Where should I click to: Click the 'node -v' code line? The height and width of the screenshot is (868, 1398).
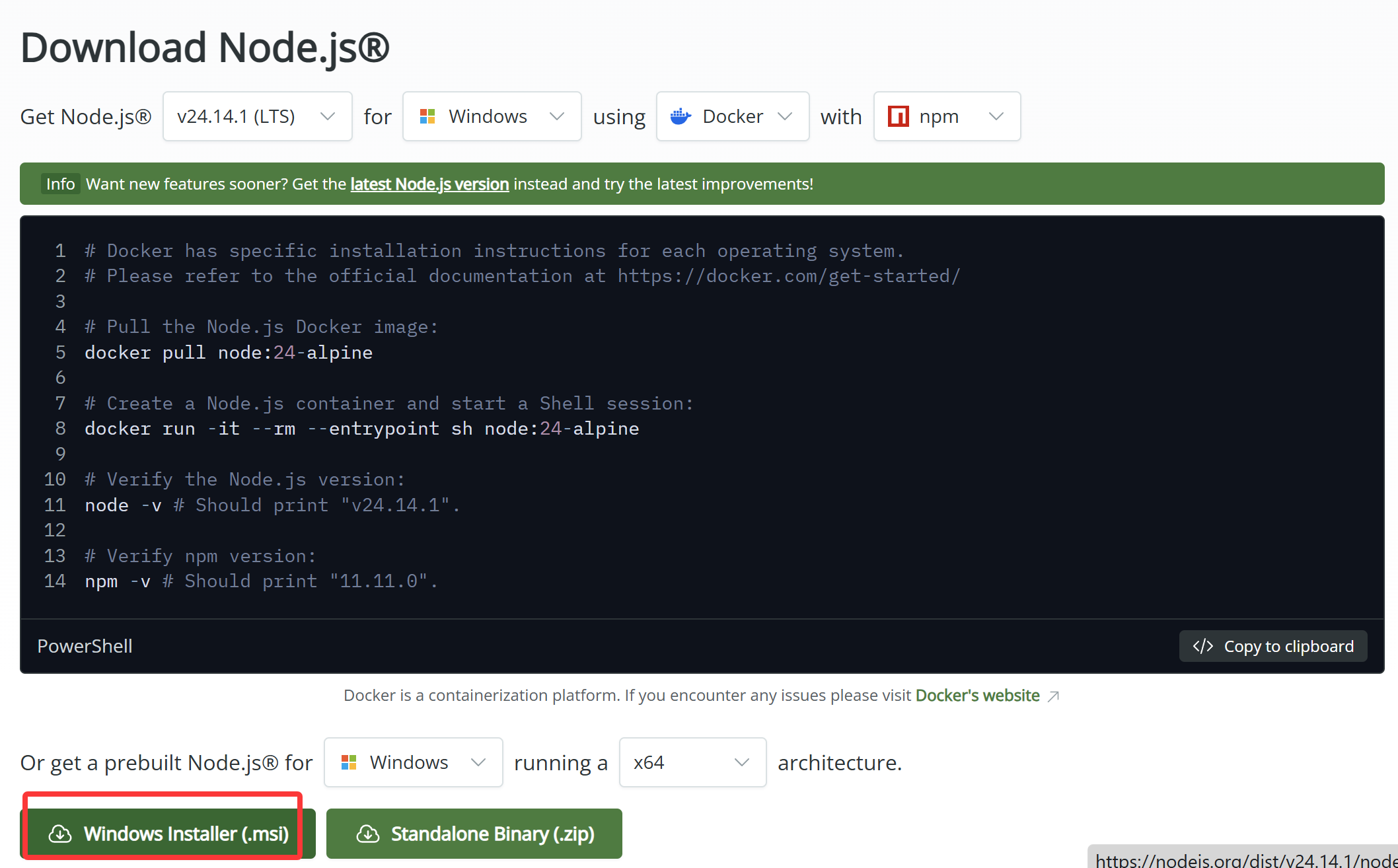272,505
